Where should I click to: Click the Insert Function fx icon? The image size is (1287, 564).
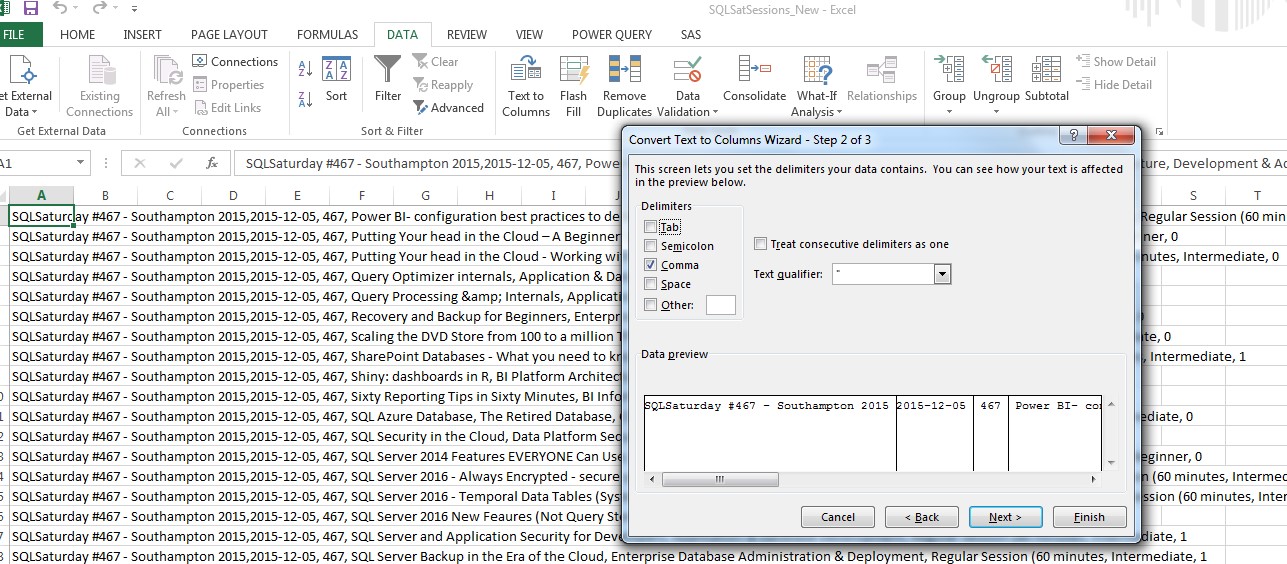(x=211, y=163)
